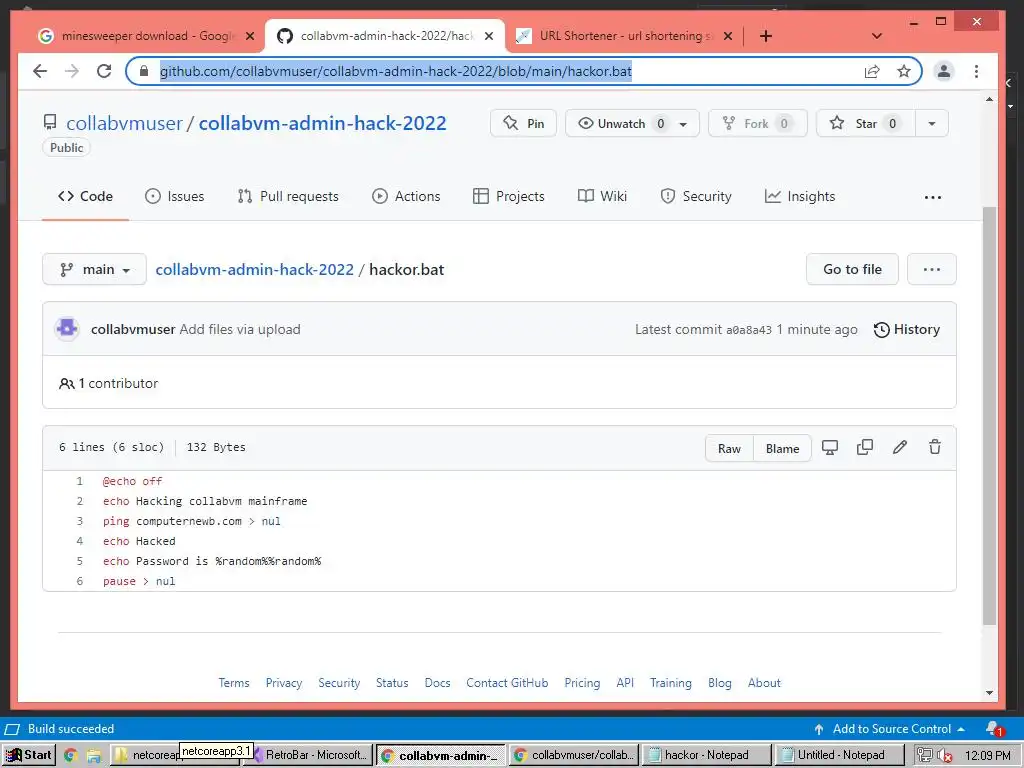Open collabvmuser commit author link
1024x768 pixels.
click(133, 330)
